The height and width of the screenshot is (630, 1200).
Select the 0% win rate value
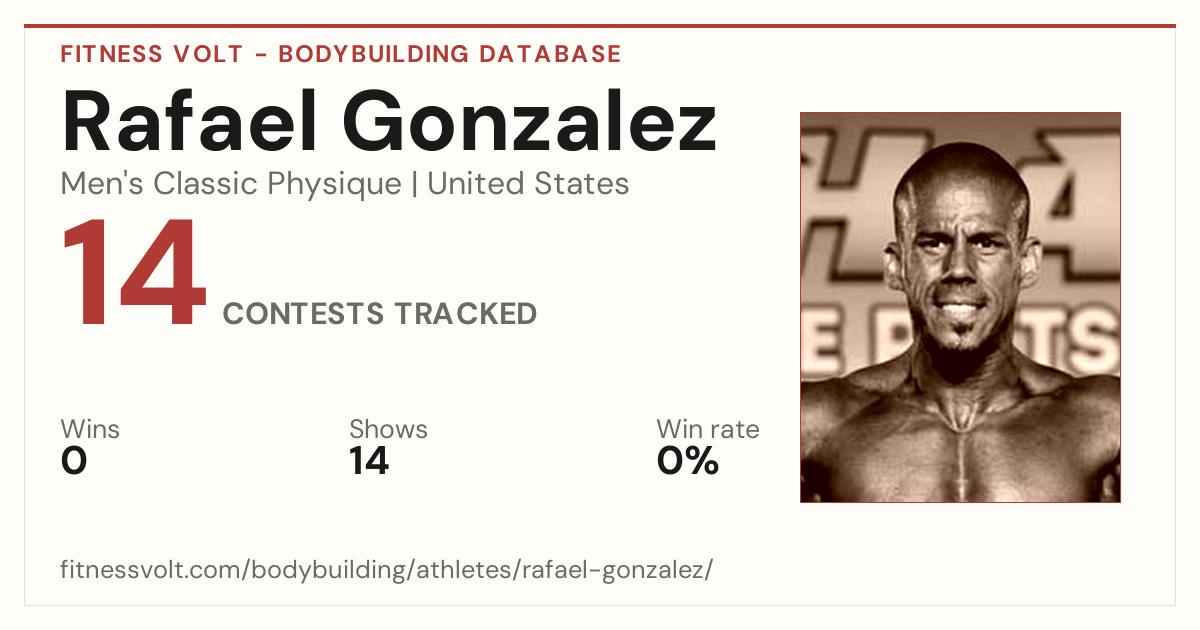click(688, 461)
